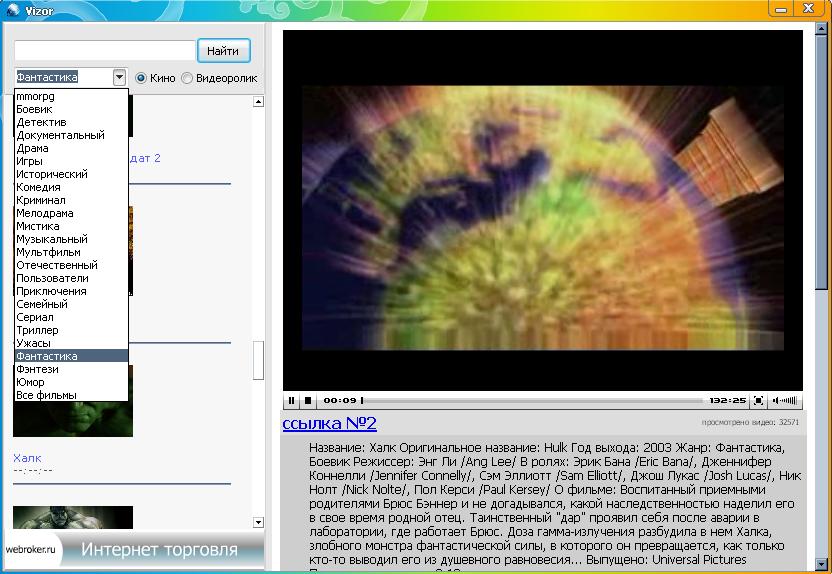Choose Сериал from the list
This screenshot has width=832, height=574.
[x=71, y=317]
